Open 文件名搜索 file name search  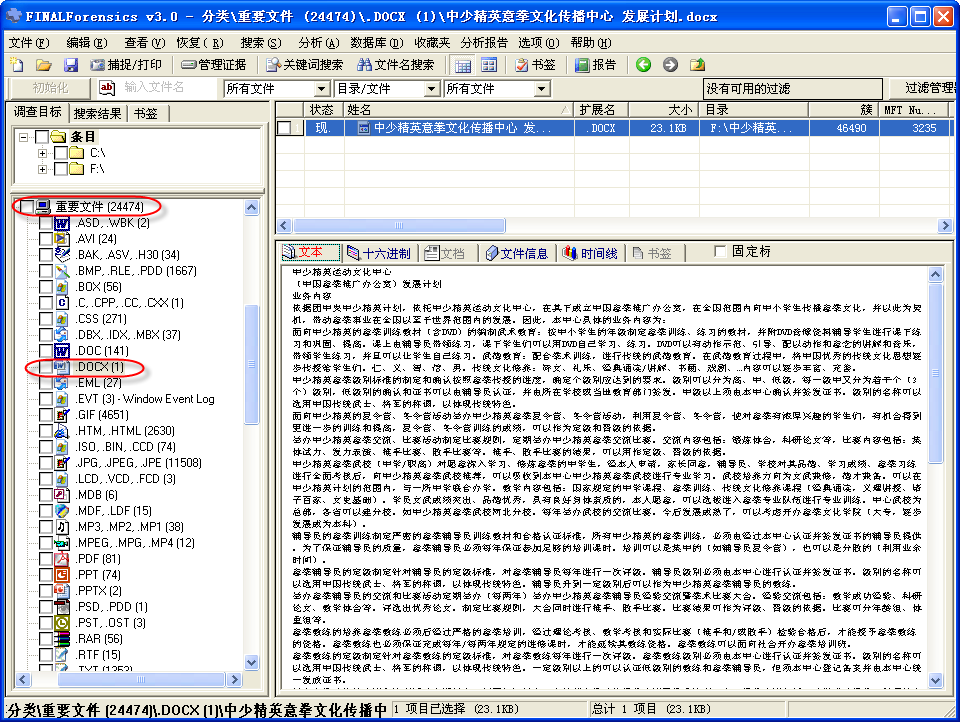click(396, 64)
